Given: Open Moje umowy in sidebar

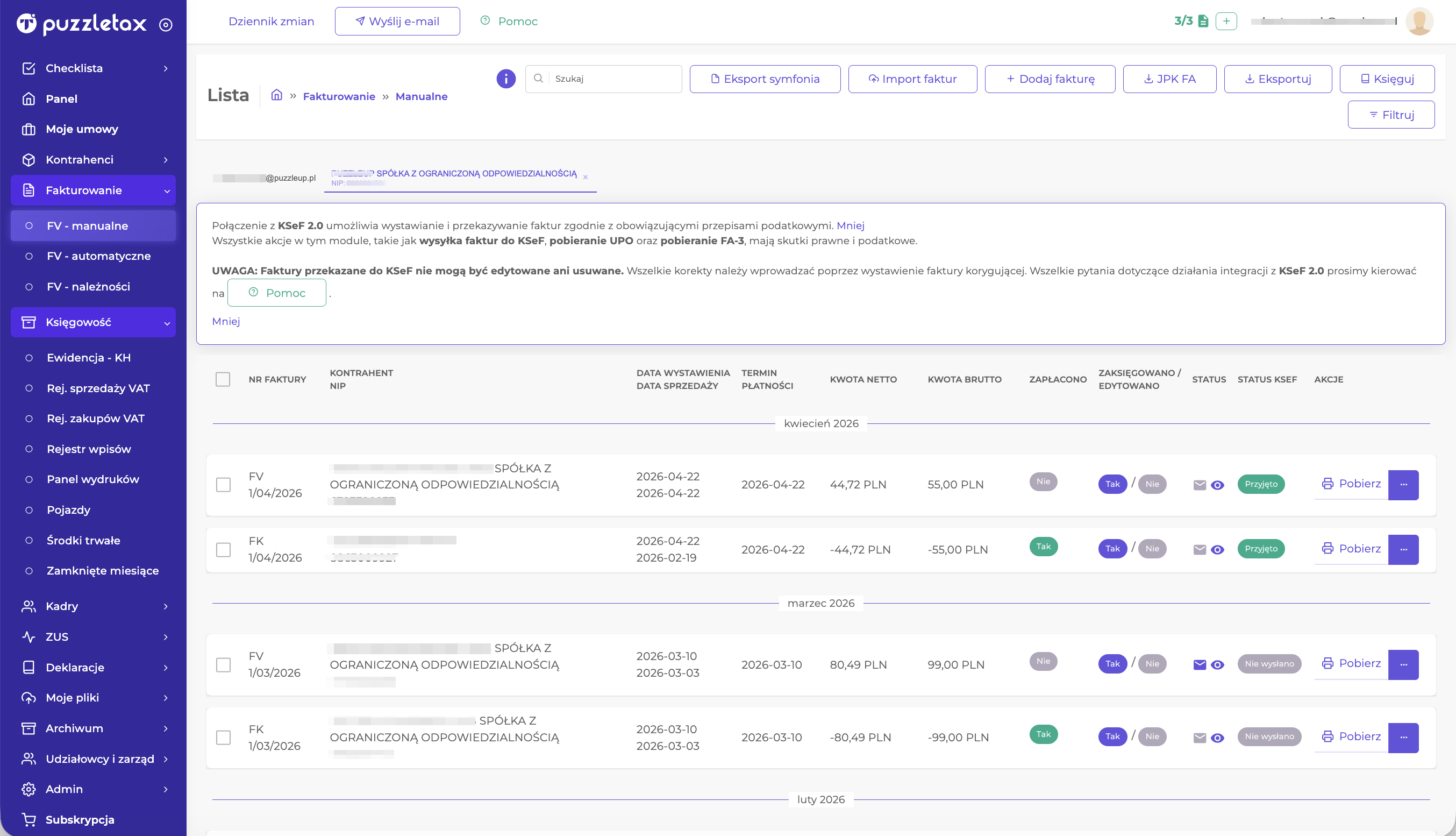Looking at the screenshot, I should click(x=93, y=129).
